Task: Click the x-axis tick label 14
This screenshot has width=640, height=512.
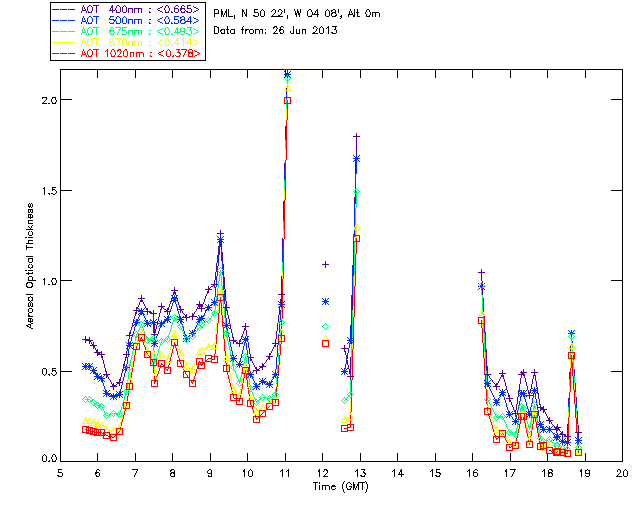Action: click(x=398, y=473)
